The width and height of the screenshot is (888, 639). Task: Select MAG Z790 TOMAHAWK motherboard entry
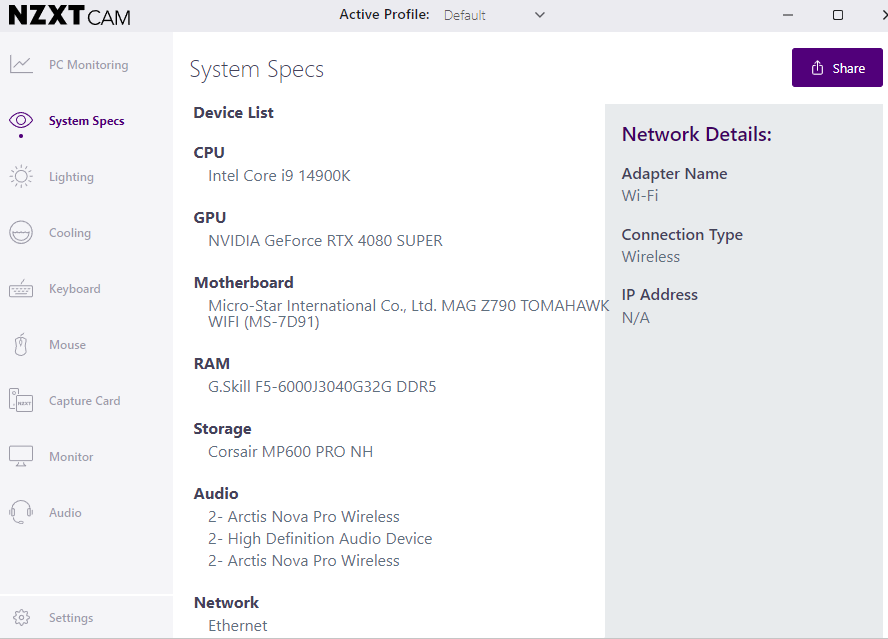[x=408, y=314]
